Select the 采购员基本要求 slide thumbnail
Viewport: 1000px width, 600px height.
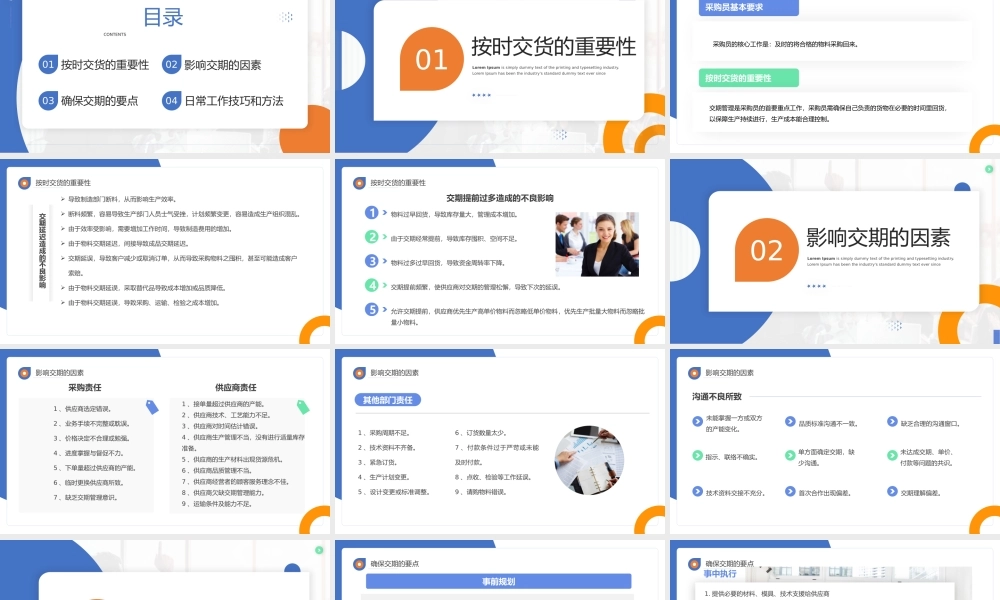coord(835,77)
